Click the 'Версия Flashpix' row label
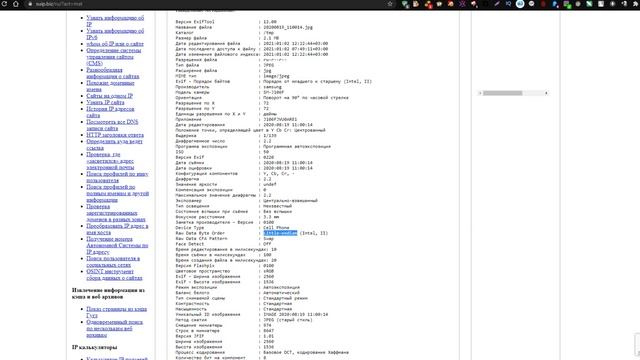The width and height of the screenshot is (640, 360). point(195,266)
